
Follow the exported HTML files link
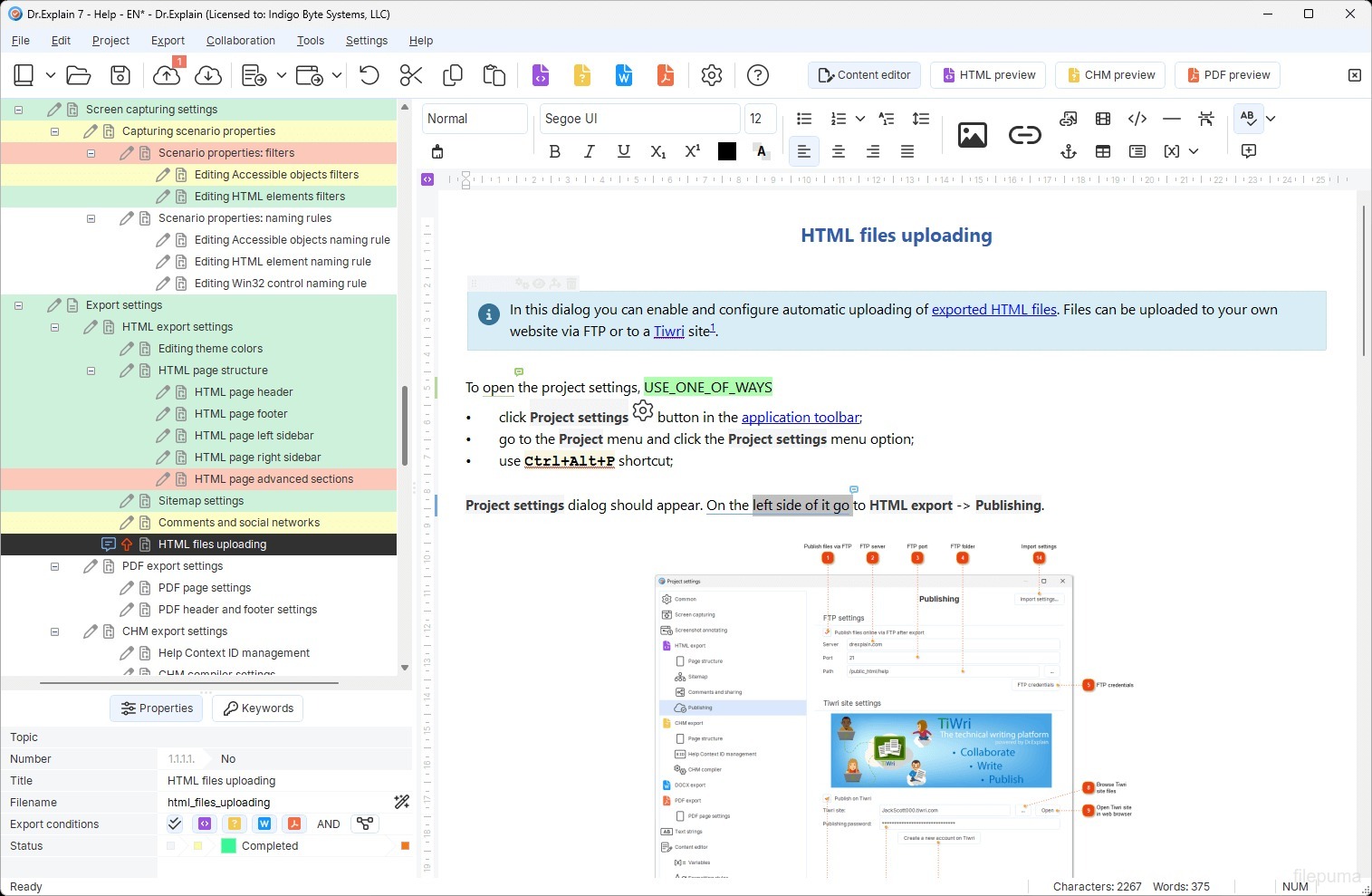point(993,309)
